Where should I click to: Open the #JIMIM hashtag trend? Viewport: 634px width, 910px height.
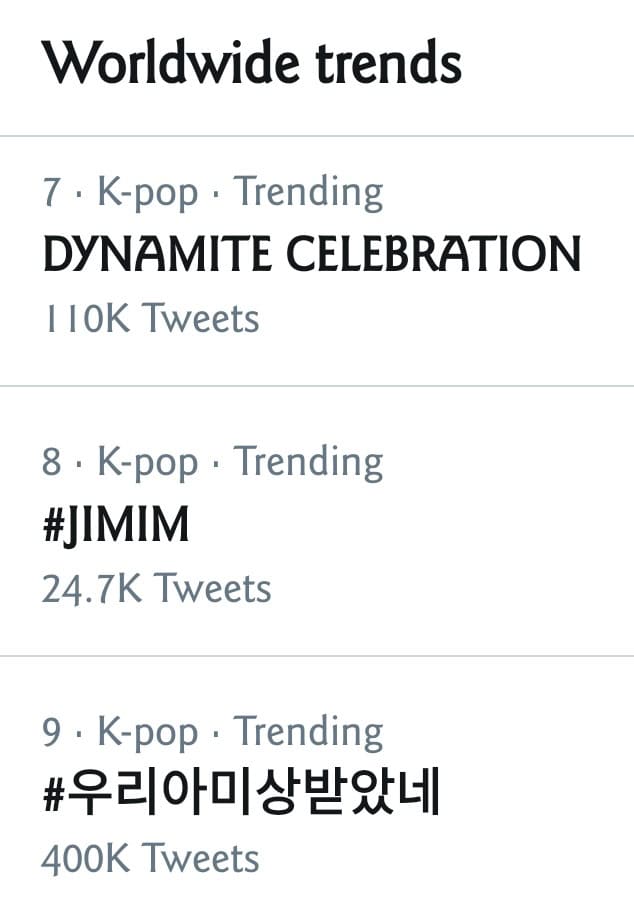click(116, 526)
